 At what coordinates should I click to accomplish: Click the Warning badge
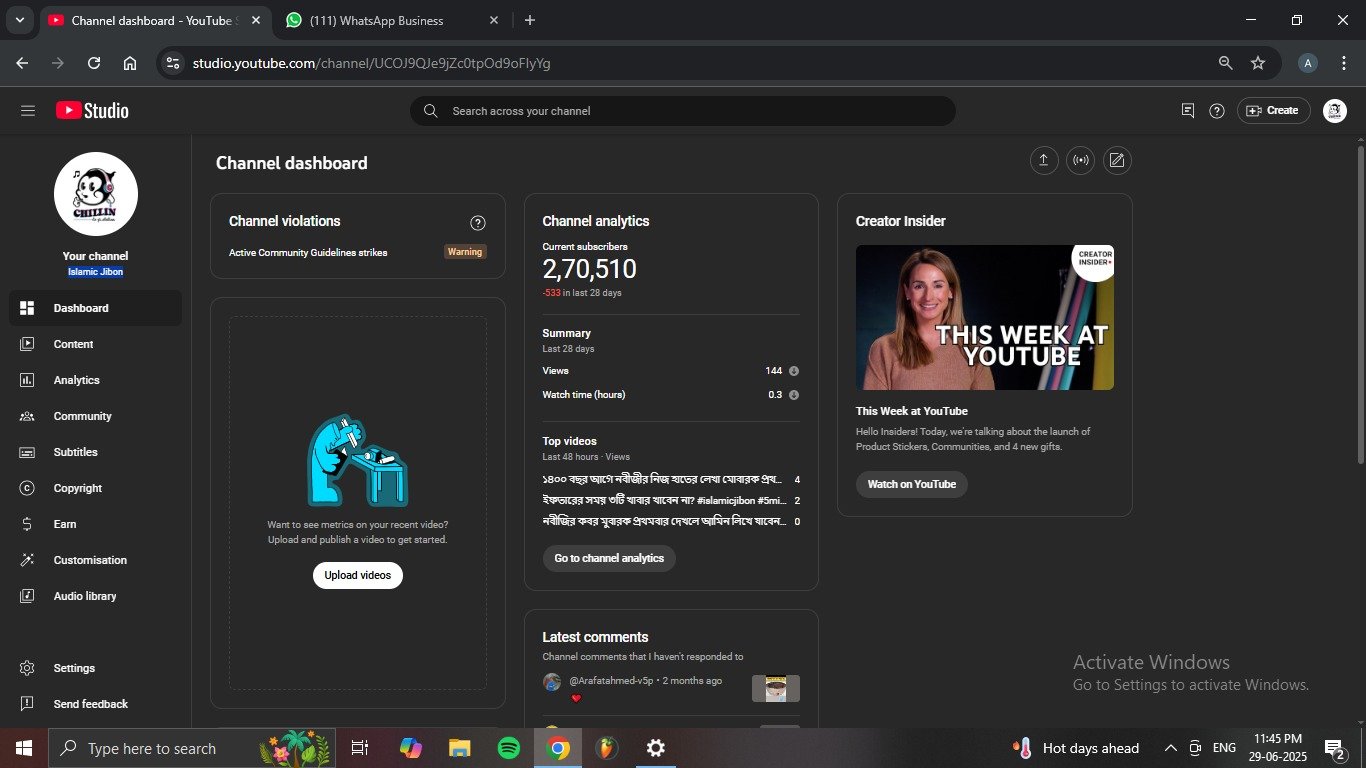pyautogui.click(x=465, y=252)
